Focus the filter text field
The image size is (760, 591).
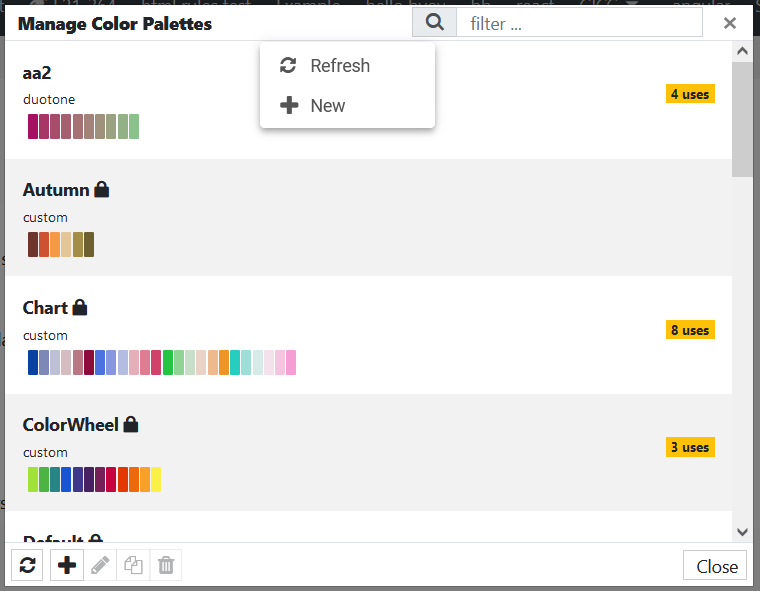pos(579,22)
